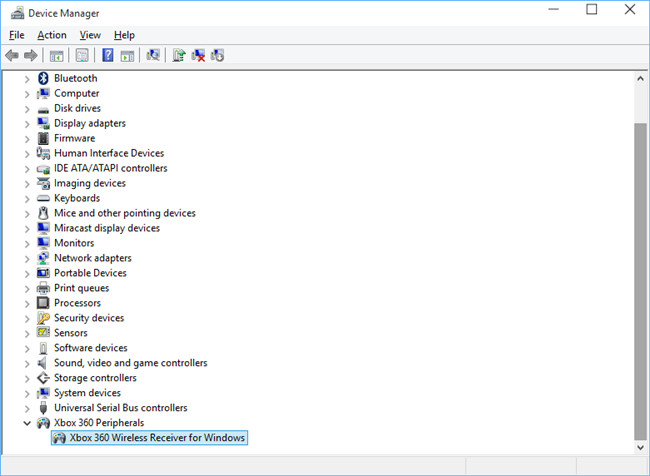
Task: Select the "Human Interface Devices" label
Action: point(109,153)
